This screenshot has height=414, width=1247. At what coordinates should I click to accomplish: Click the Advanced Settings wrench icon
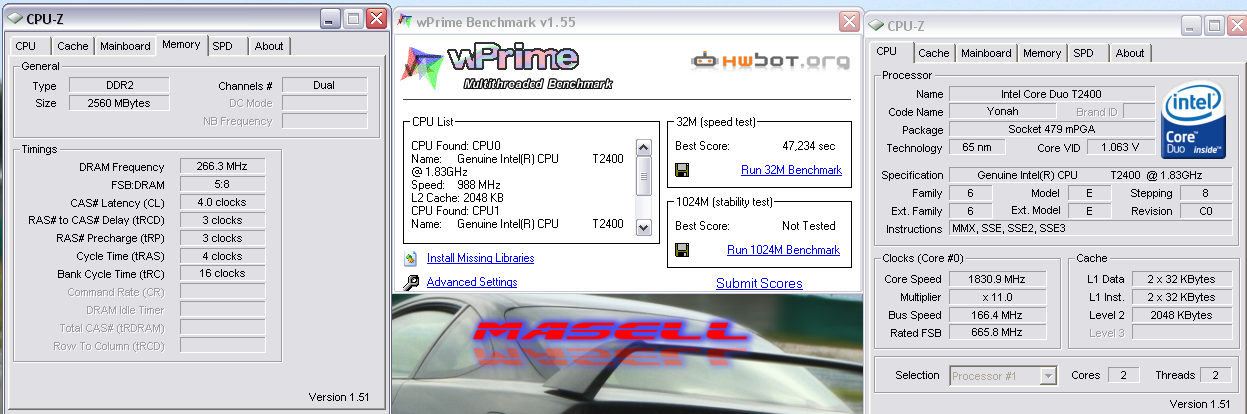point(411,283)
